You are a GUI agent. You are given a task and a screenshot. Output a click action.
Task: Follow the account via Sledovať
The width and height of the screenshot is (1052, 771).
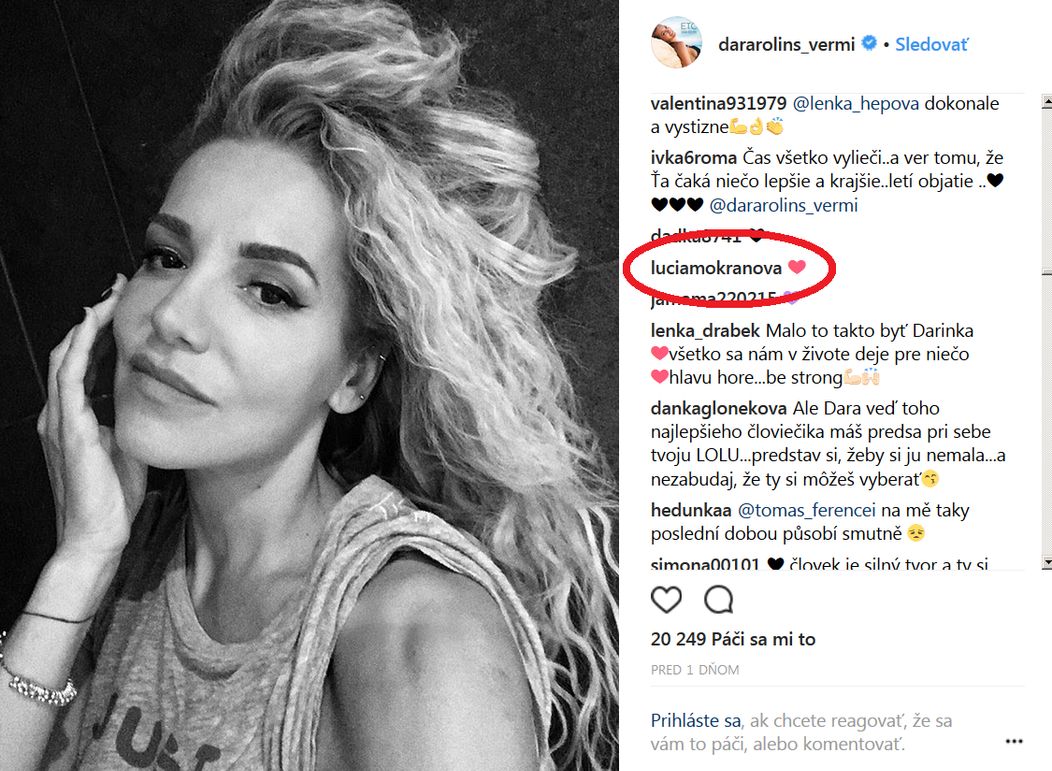[932, 44]
